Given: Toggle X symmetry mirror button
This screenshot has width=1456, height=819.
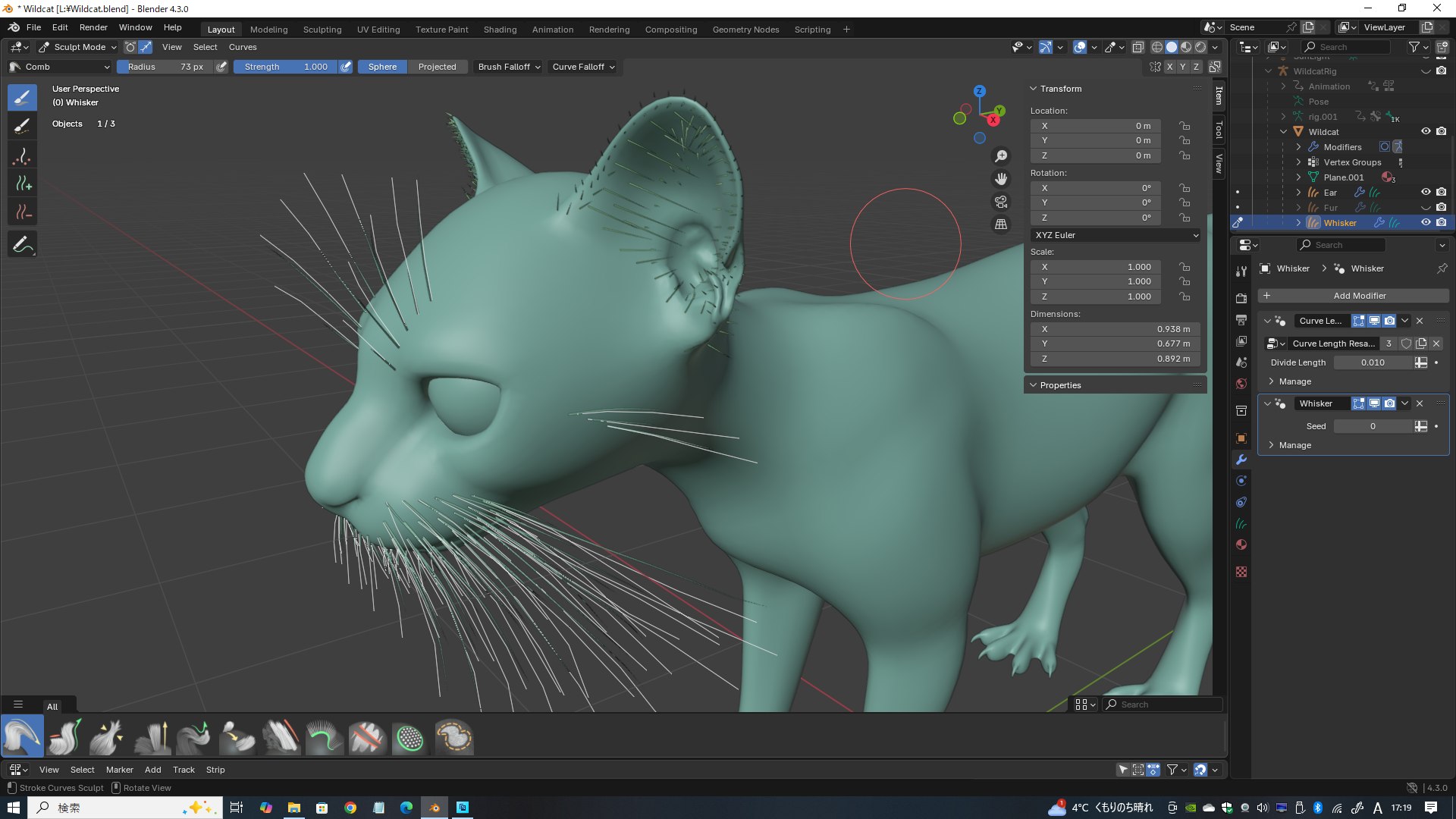Looking at the screenshot, I should tap(1169, 67).
